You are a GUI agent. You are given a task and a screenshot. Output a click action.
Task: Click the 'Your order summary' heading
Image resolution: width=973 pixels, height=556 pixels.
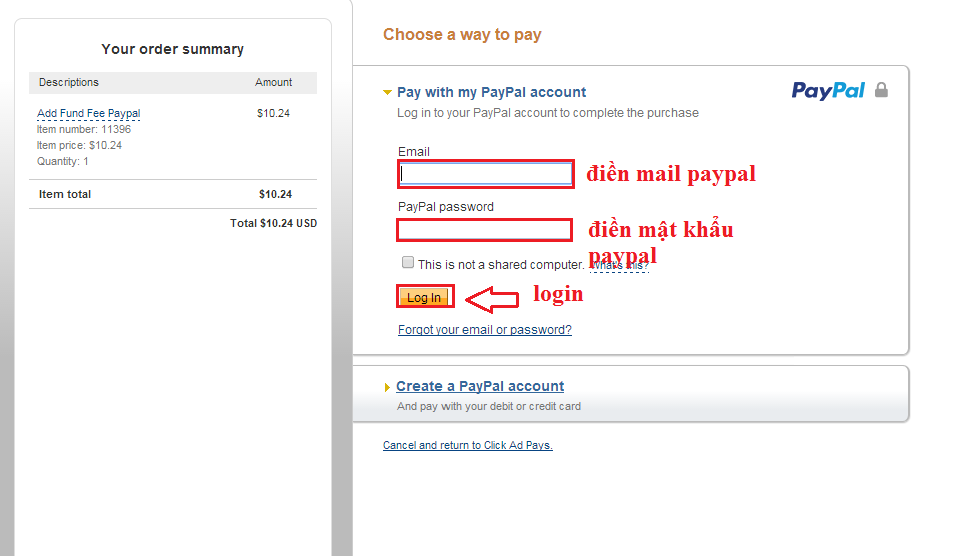point(173,49)
